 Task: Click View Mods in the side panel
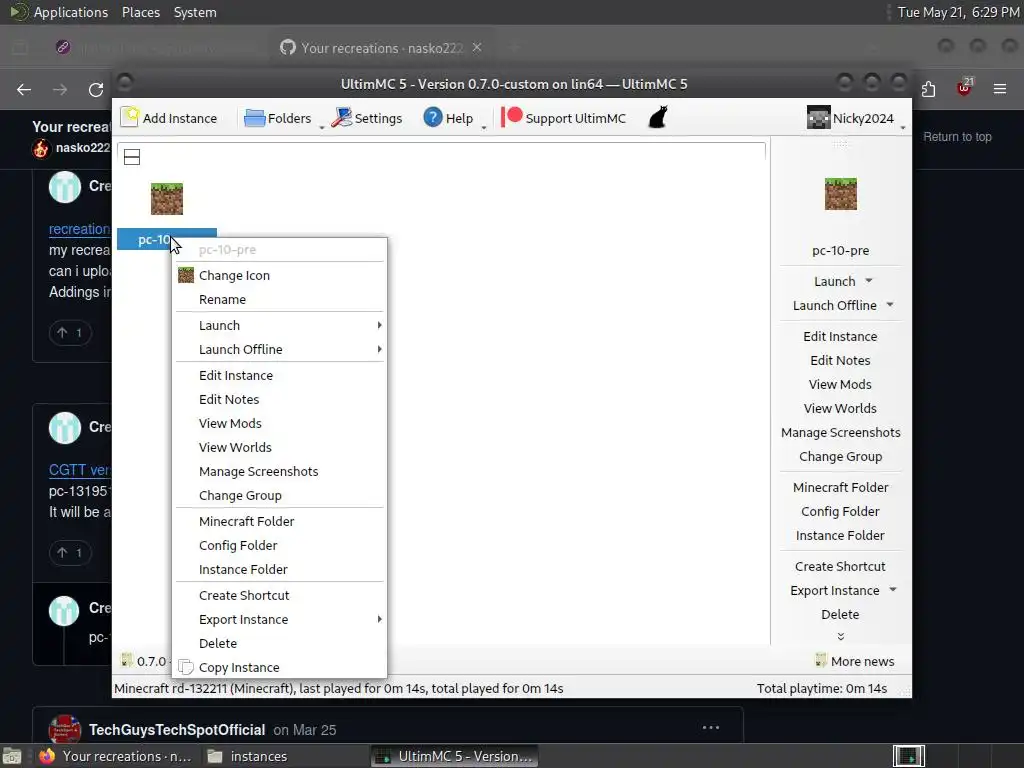click(x=840, y=384)
